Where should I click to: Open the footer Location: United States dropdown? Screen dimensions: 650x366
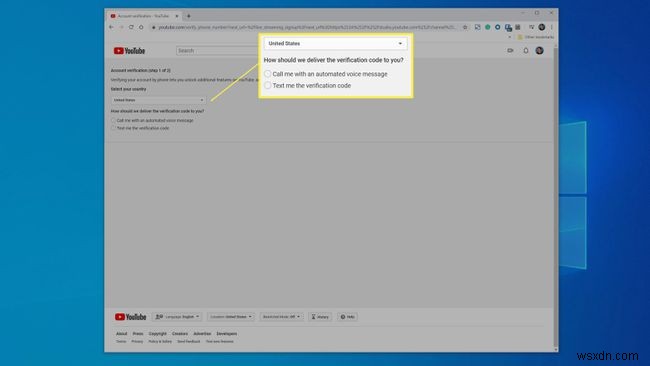pyautogui.click(x=231, y=317)
